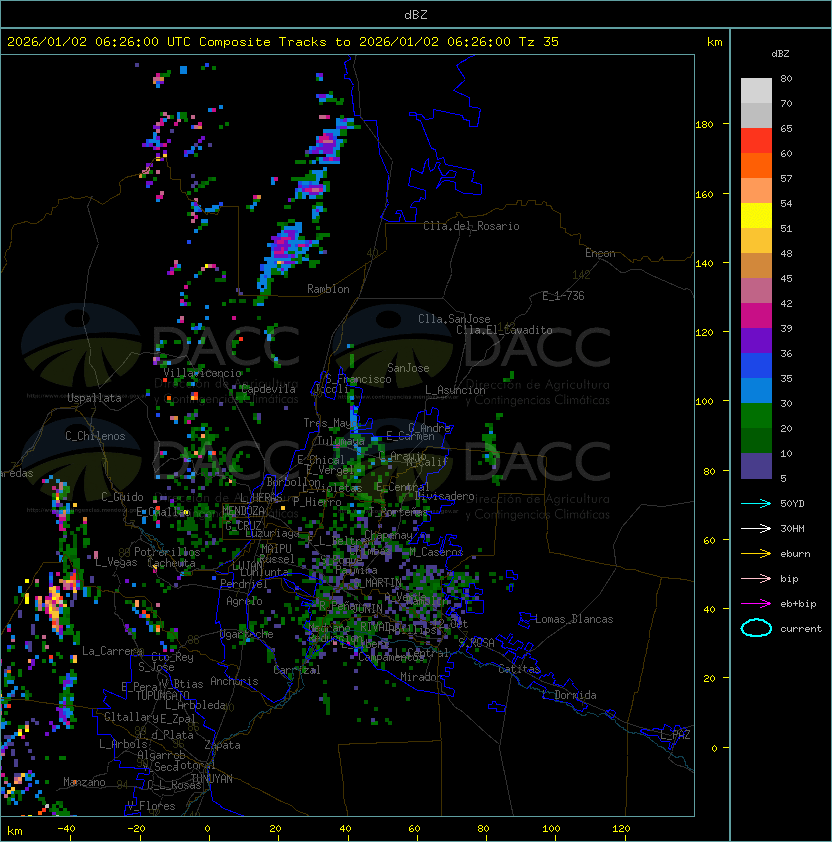Click the '50YD' legend label
Viewport: 832px width, 842px height.
point(792,503)
